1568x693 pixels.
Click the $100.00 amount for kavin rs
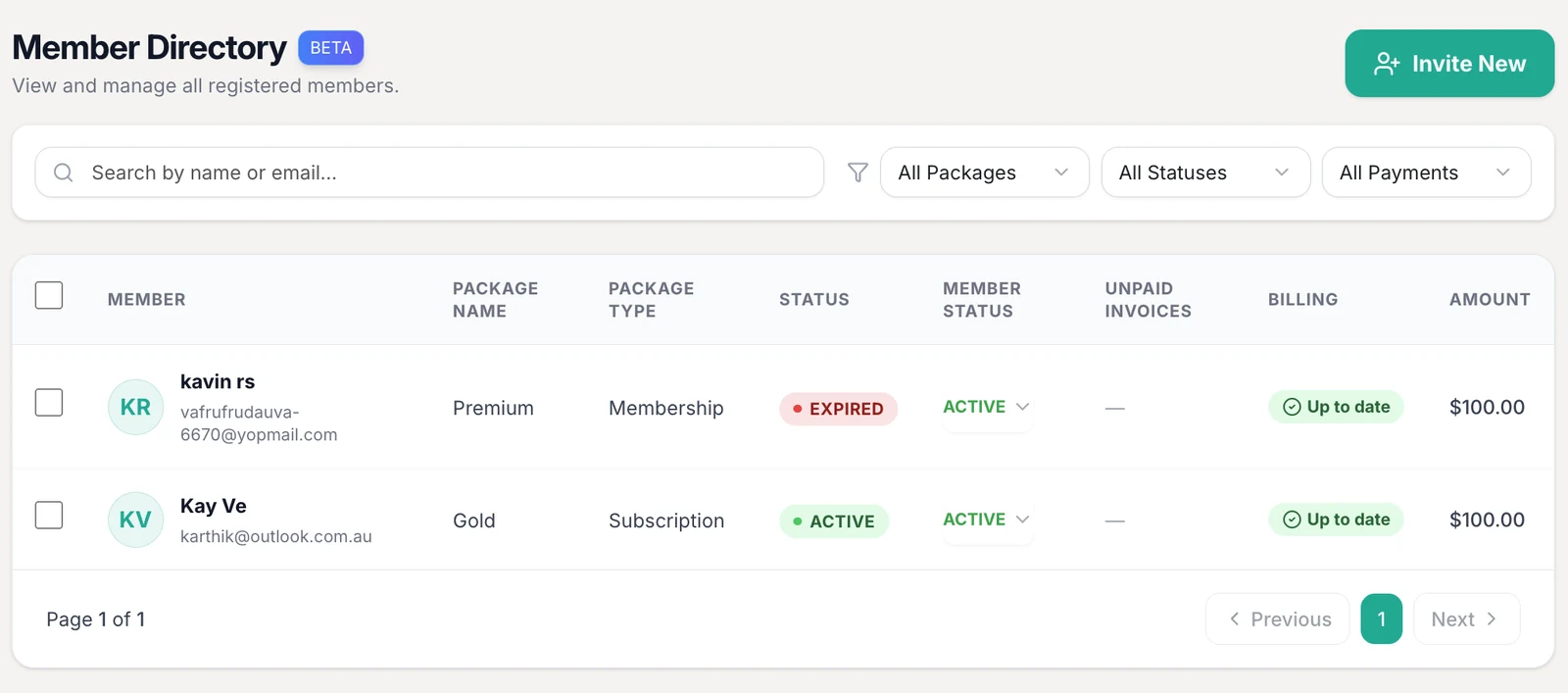[x=1487, y=407]
